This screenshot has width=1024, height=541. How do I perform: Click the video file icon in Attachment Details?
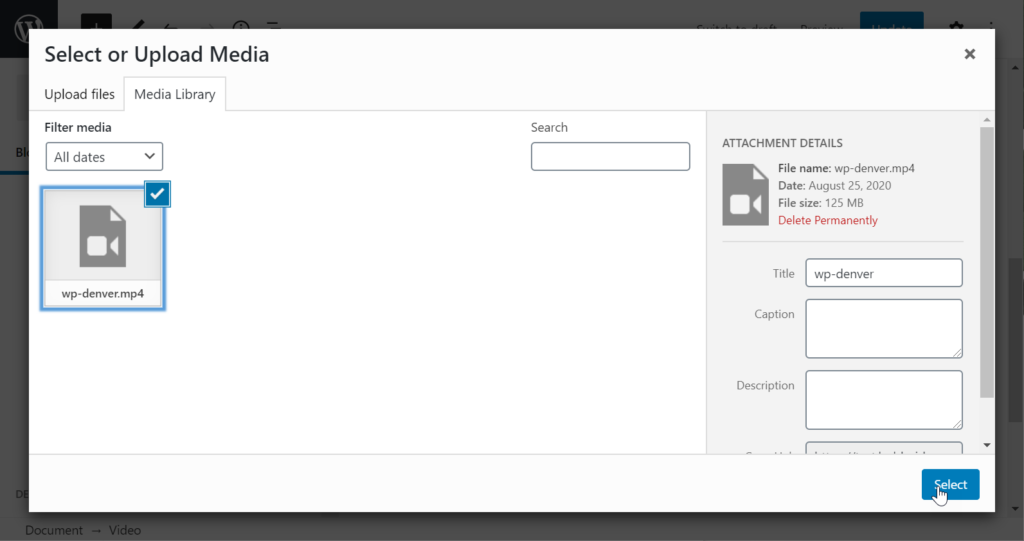pyautogui.click(x=745, y=194)
